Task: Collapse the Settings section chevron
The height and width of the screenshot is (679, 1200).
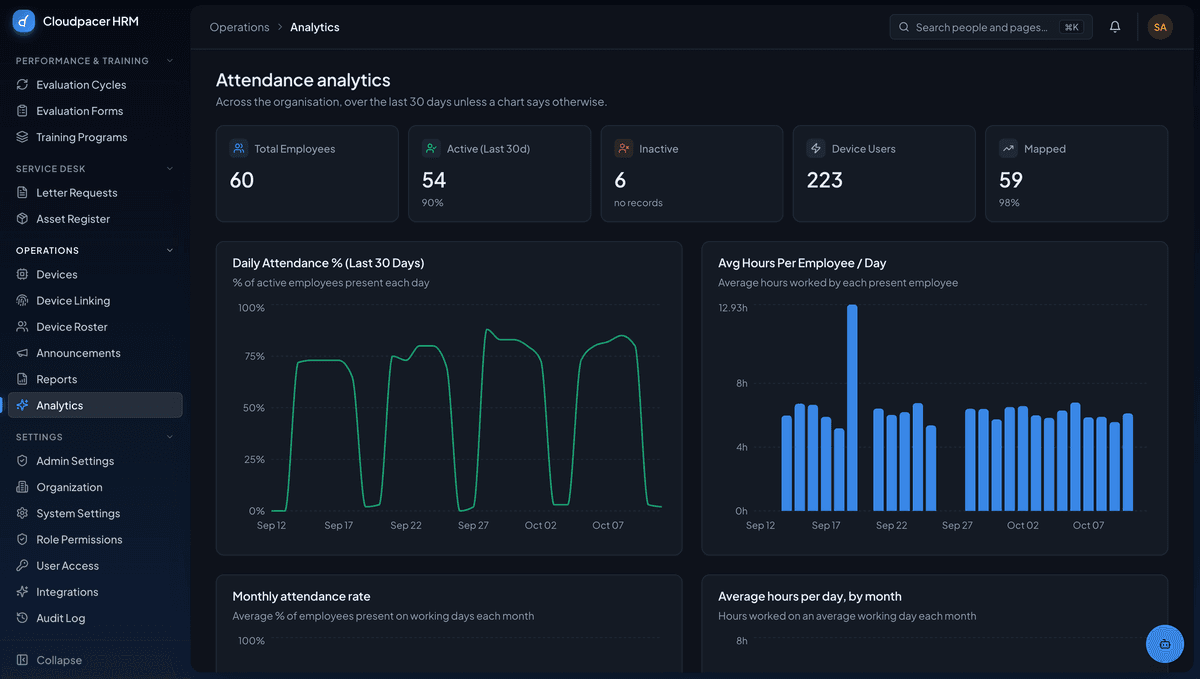Action: [x=170, y=437]
